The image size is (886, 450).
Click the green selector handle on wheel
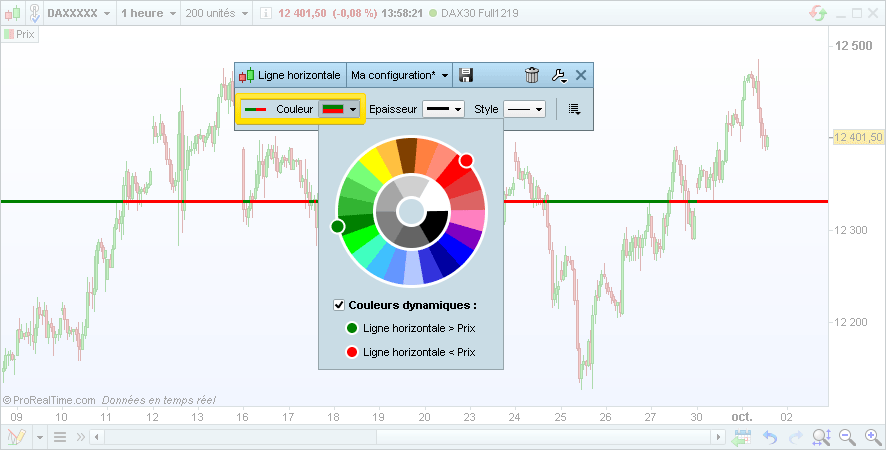coord(337,226)
